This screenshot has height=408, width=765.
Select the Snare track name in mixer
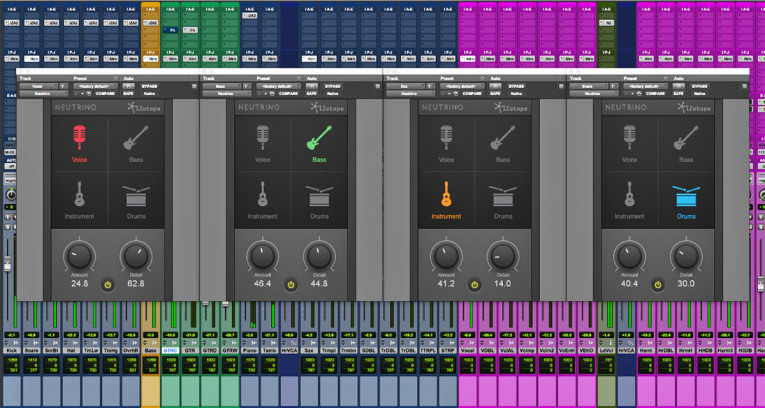tap(33, 350)
